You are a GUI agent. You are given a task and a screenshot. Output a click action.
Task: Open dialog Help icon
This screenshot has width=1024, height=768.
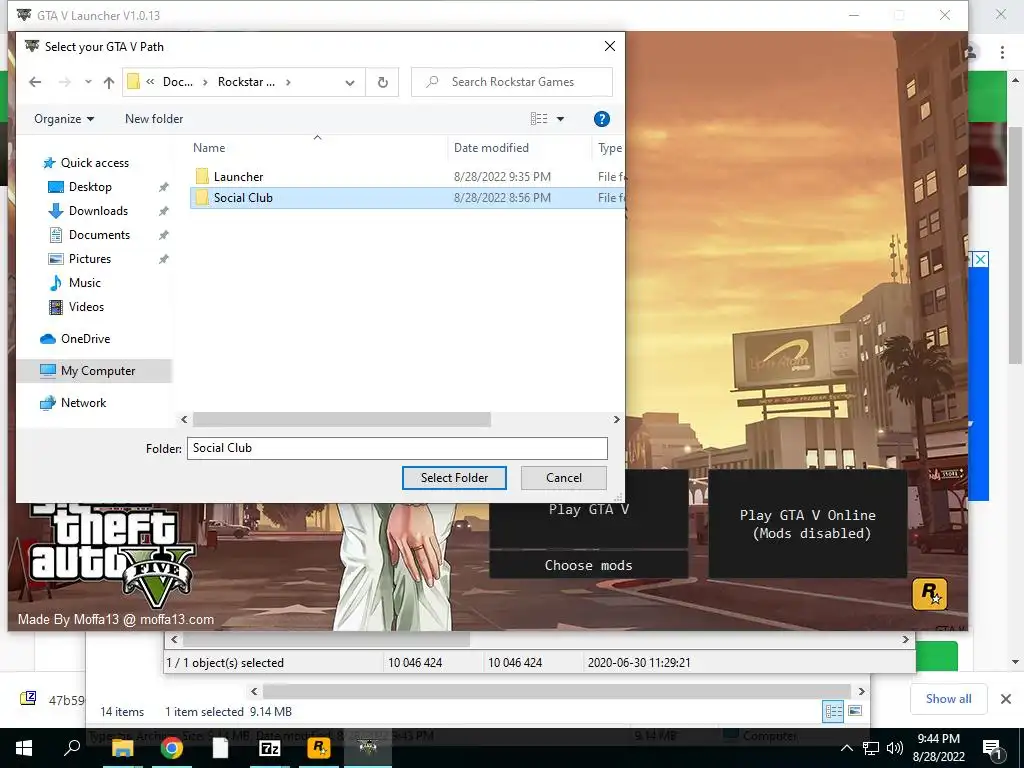(601, 119)
